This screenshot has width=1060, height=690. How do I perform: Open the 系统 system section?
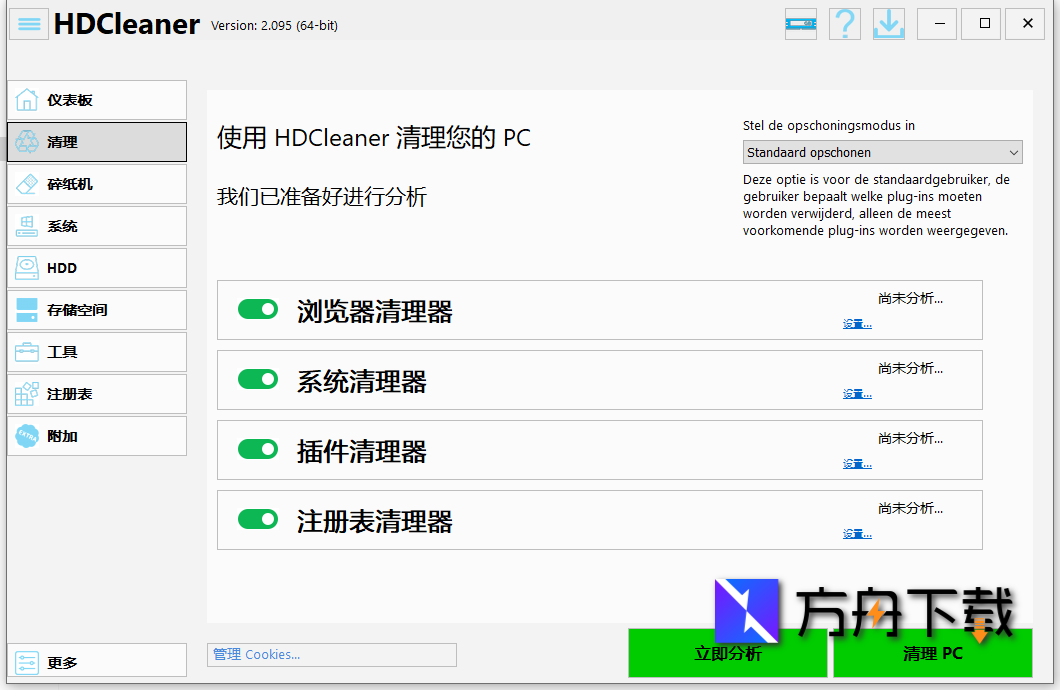[x=96, y=226]
